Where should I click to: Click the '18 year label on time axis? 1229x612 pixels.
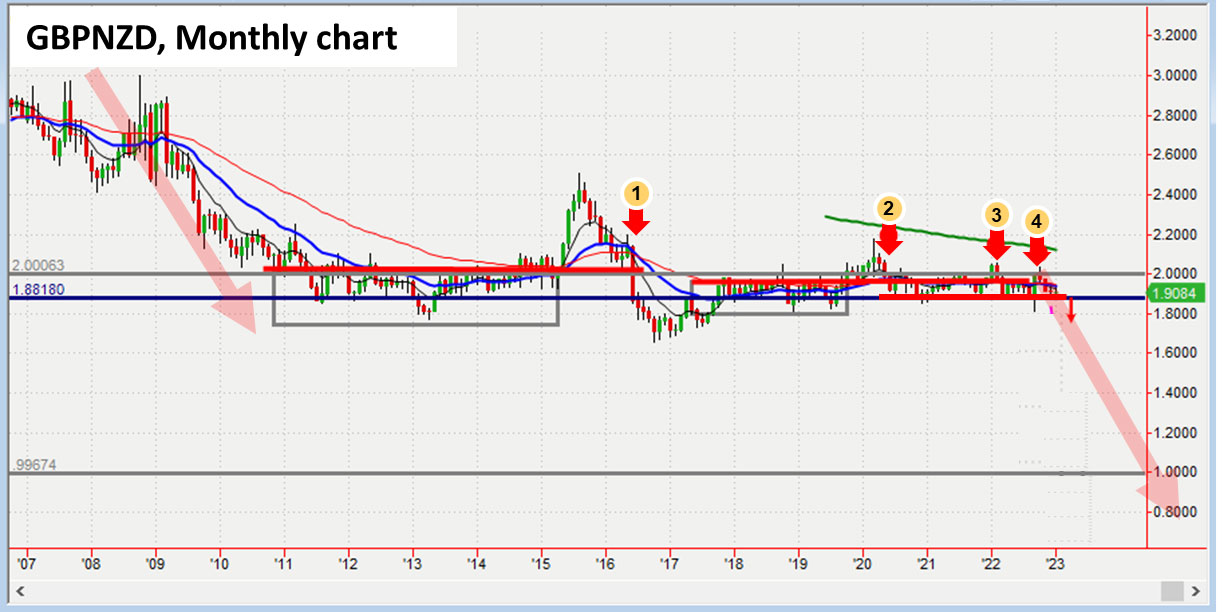(x=733, y=562)
